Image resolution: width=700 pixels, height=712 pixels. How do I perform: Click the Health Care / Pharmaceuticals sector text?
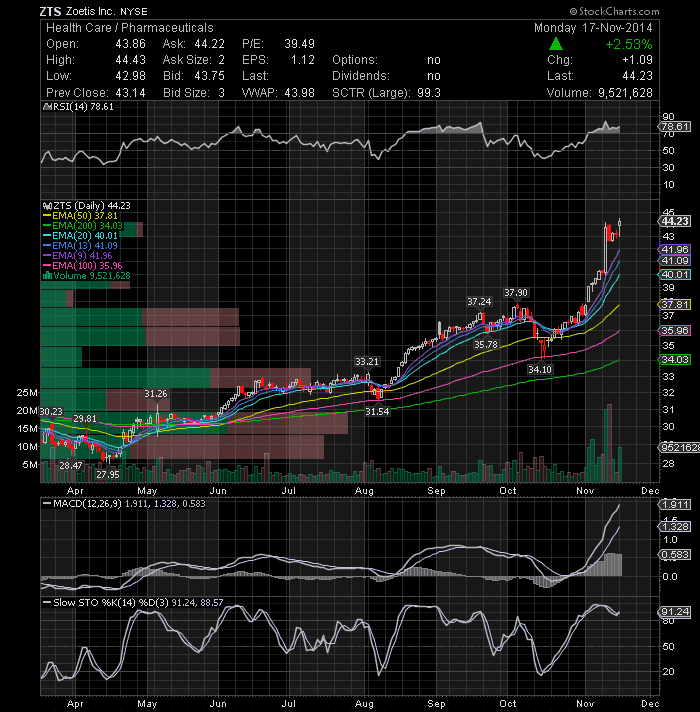(x=129, y=28)
